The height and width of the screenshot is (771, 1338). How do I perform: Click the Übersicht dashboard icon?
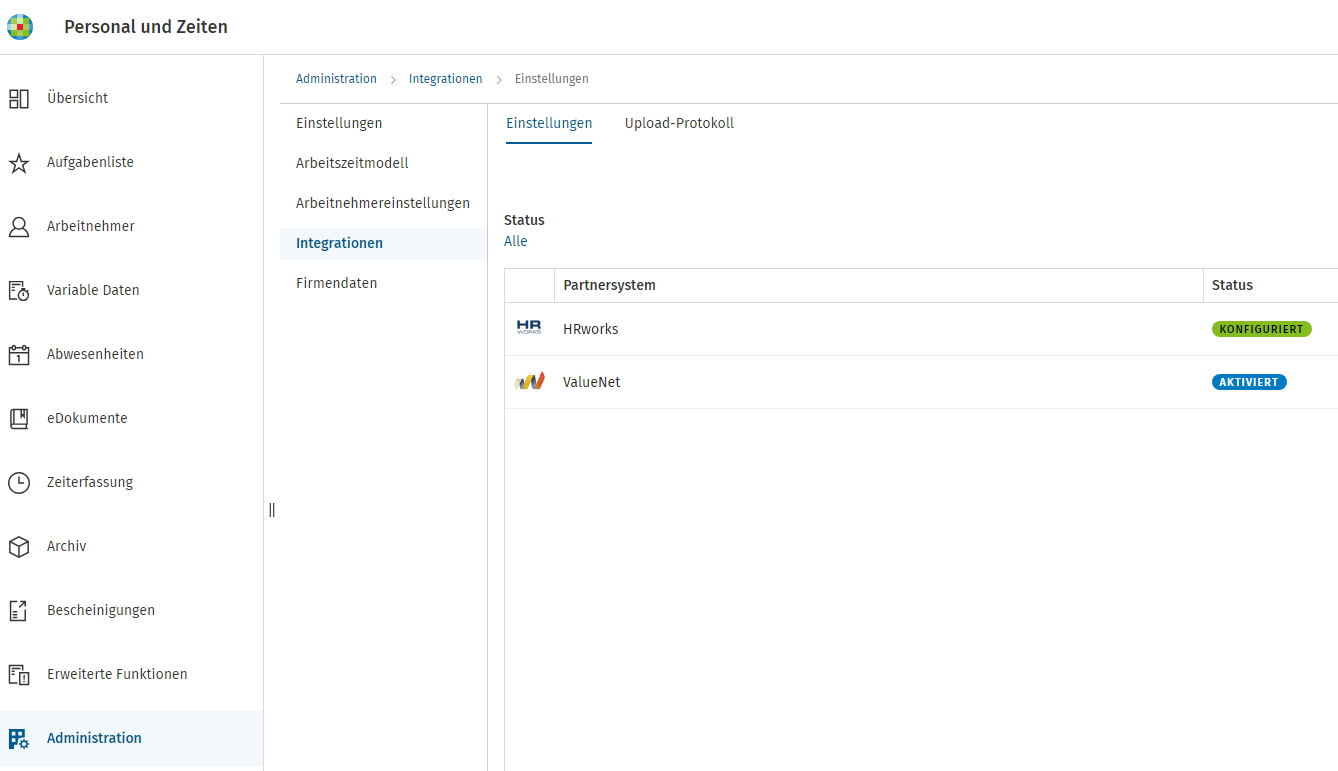[19, 98]
